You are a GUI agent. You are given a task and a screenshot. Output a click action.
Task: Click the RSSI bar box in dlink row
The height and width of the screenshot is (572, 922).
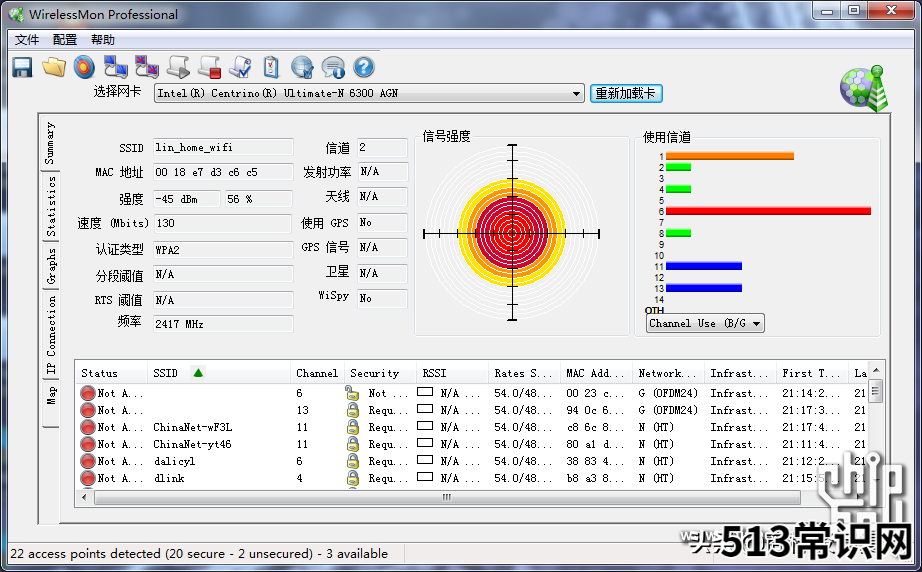click(x=425, y=477)
